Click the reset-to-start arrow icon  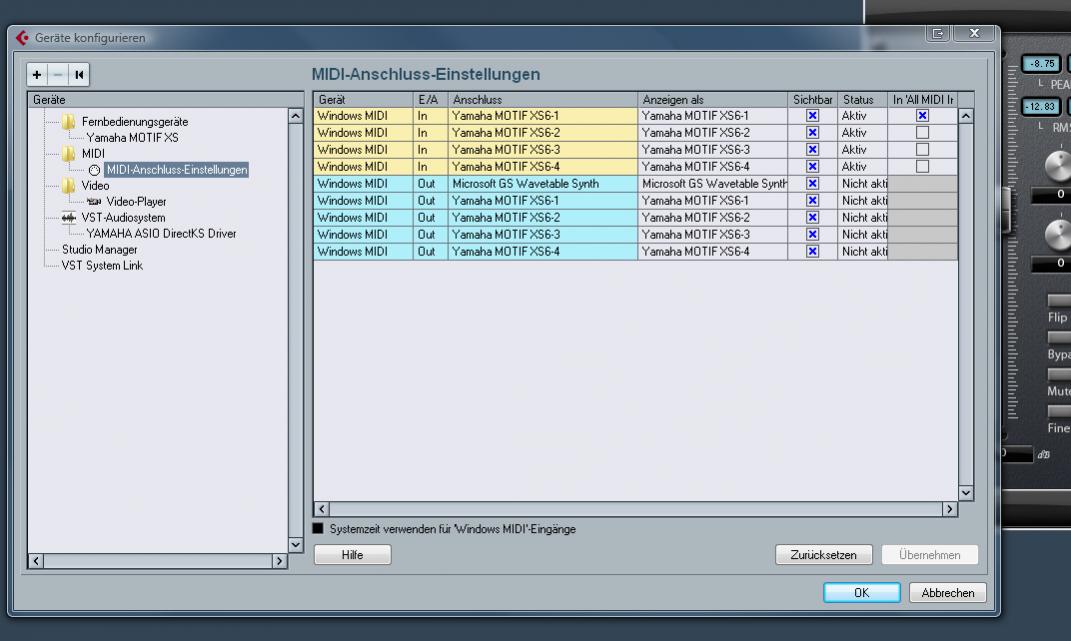pyautogui.click(x=79, y=74)
